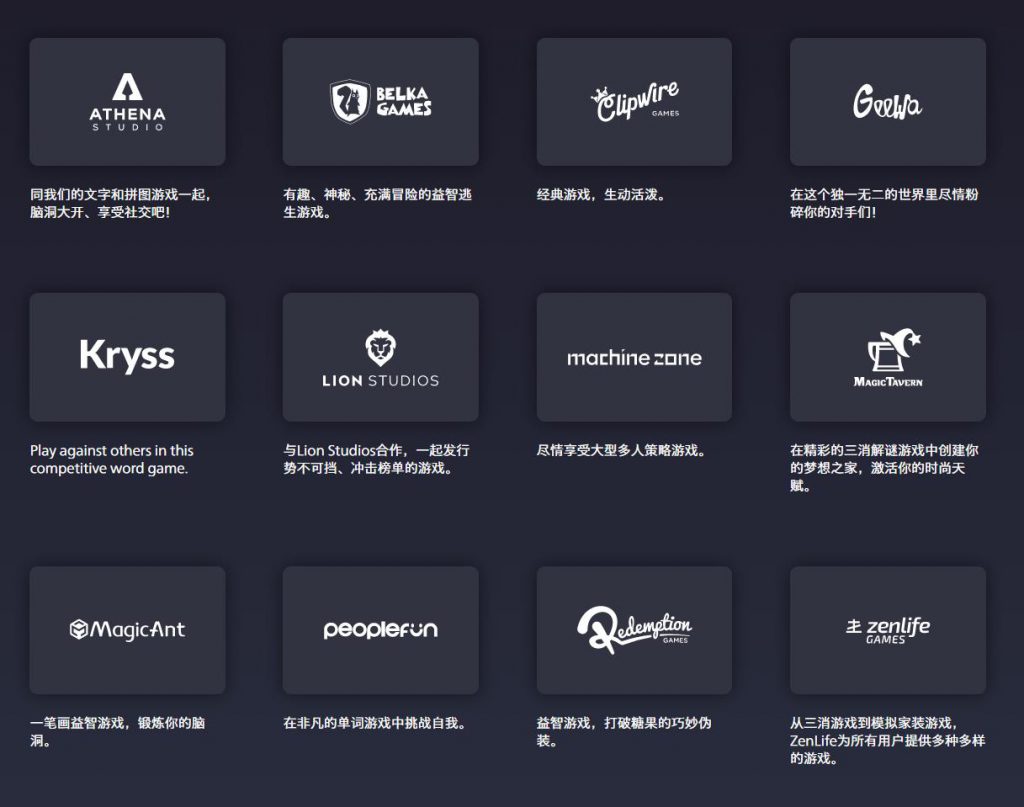Open the MagicAnt logo card
This screenshot has width=1024, height=807.
point(127,630)
